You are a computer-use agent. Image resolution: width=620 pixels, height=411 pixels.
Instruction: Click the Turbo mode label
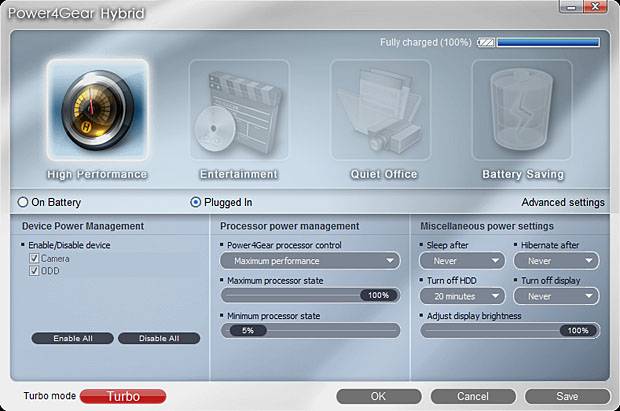pyautogui.click(x=49, y=396)
